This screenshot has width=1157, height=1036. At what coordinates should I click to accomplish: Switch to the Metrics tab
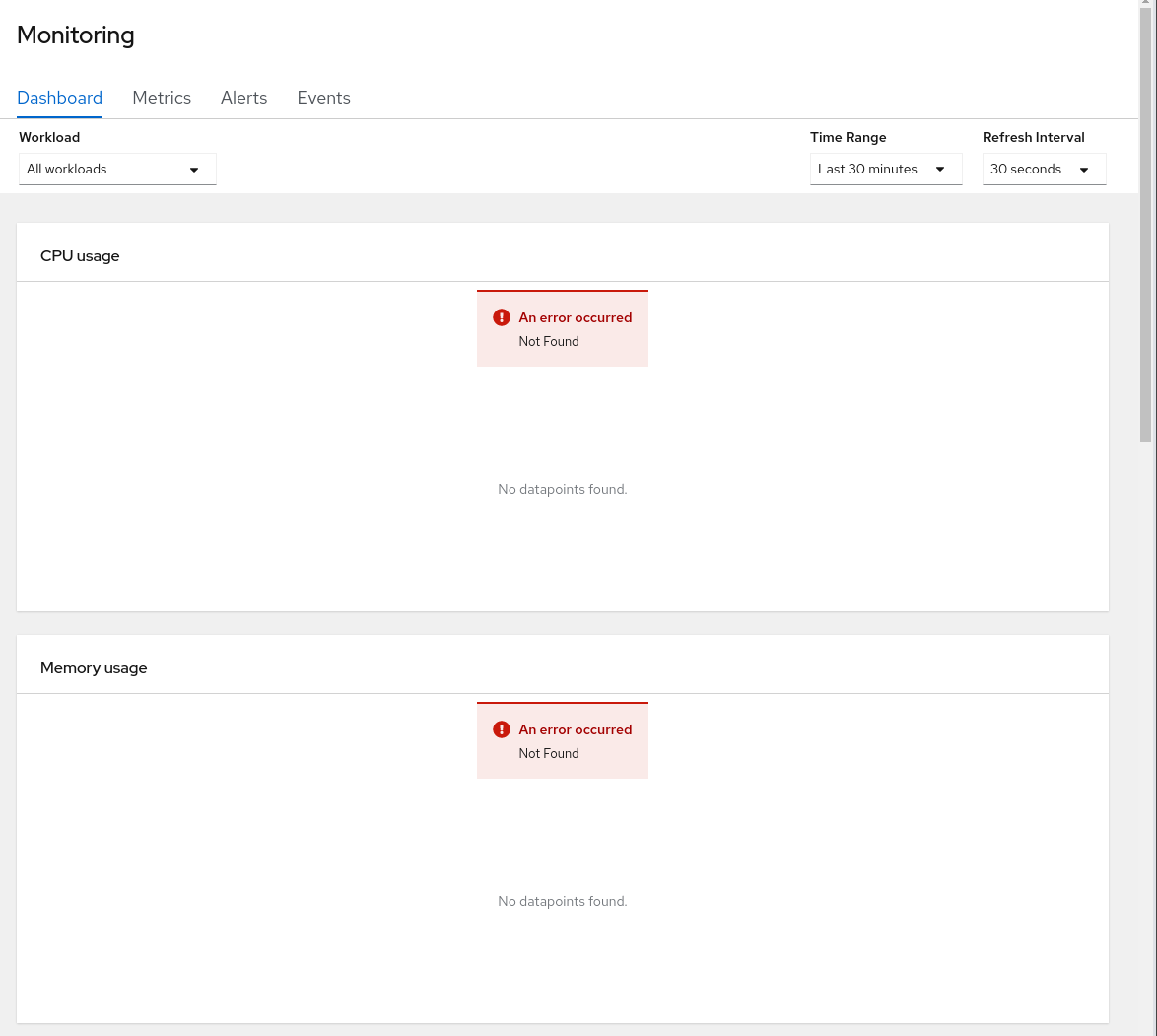(162, 98)
